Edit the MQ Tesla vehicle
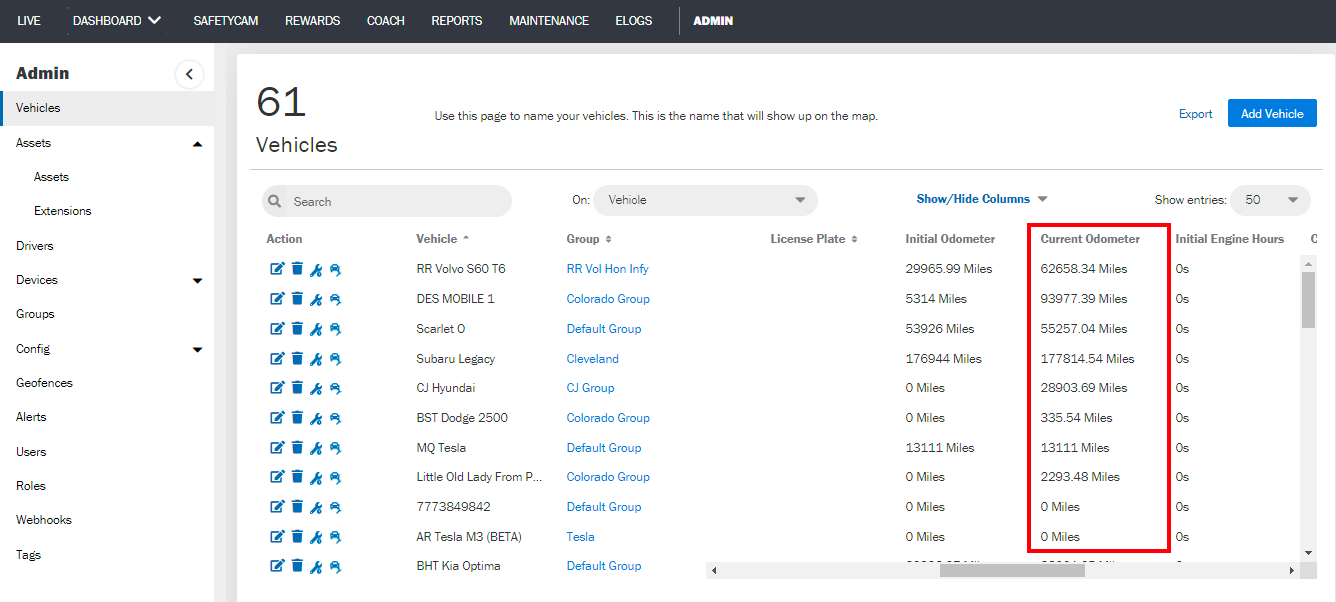 tap(277, 448)
